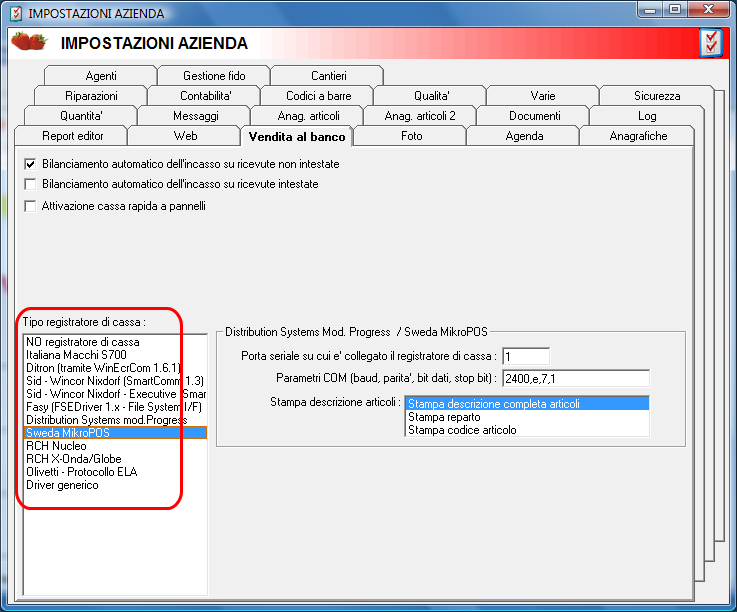Viewport: 737px width, 612px height.
Task: Open the Qualita' tab
Action: (431, 96)
